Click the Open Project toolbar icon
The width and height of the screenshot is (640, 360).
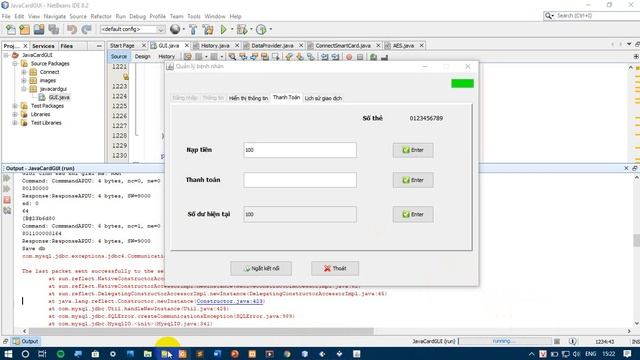click(39, 29)
